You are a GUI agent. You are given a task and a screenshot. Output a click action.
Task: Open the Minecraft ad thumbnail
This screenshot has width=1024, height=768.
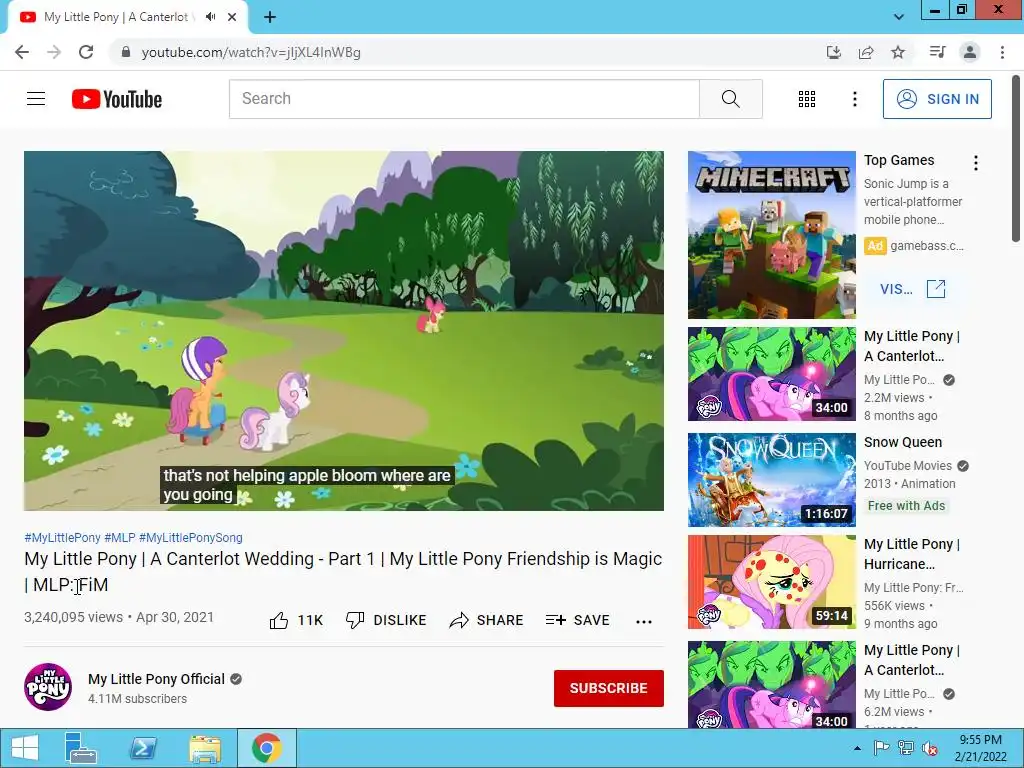pos(771,235)
